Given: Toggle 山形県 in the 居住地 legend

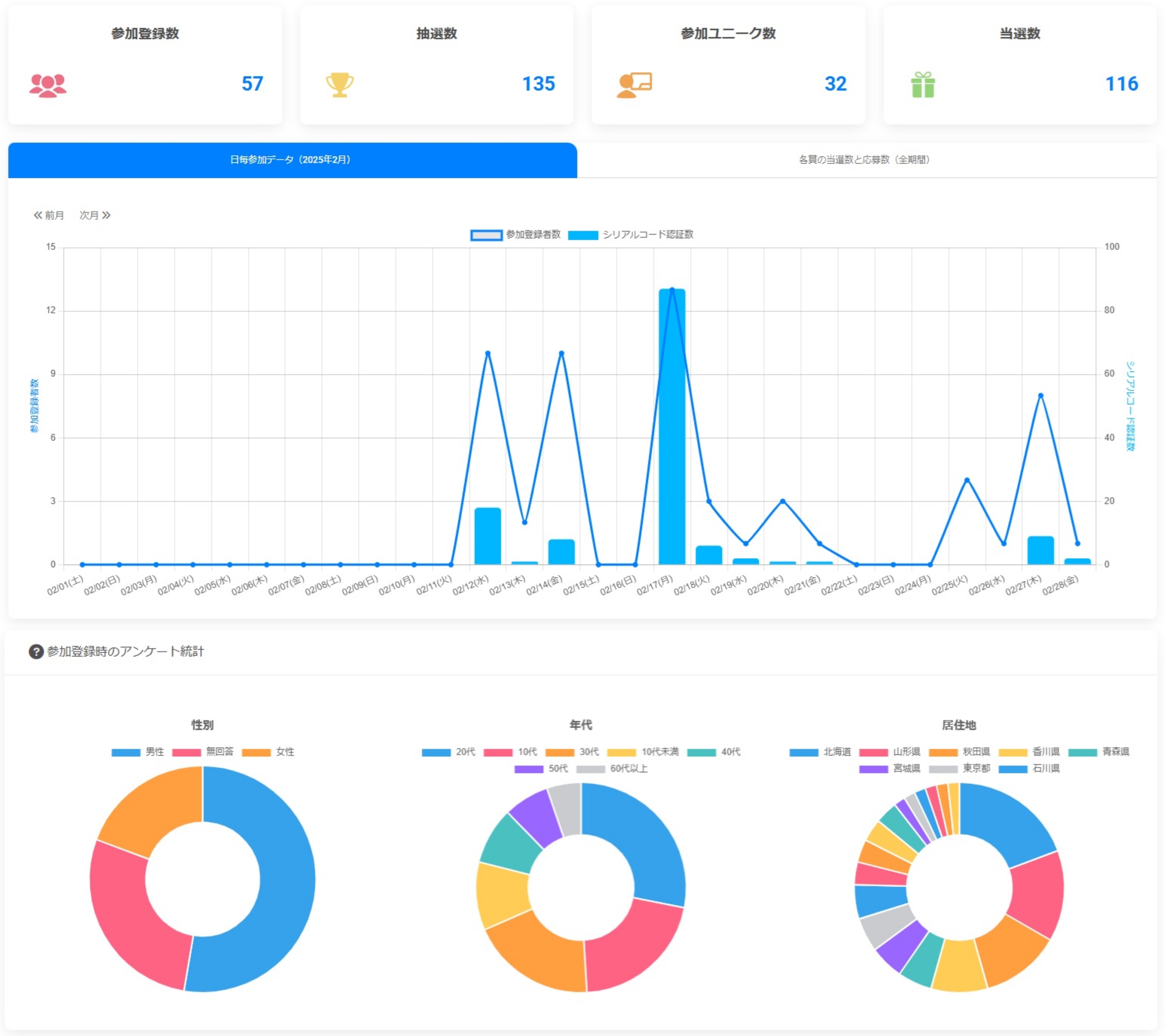Looking at the screenshot, I should 890,752.
